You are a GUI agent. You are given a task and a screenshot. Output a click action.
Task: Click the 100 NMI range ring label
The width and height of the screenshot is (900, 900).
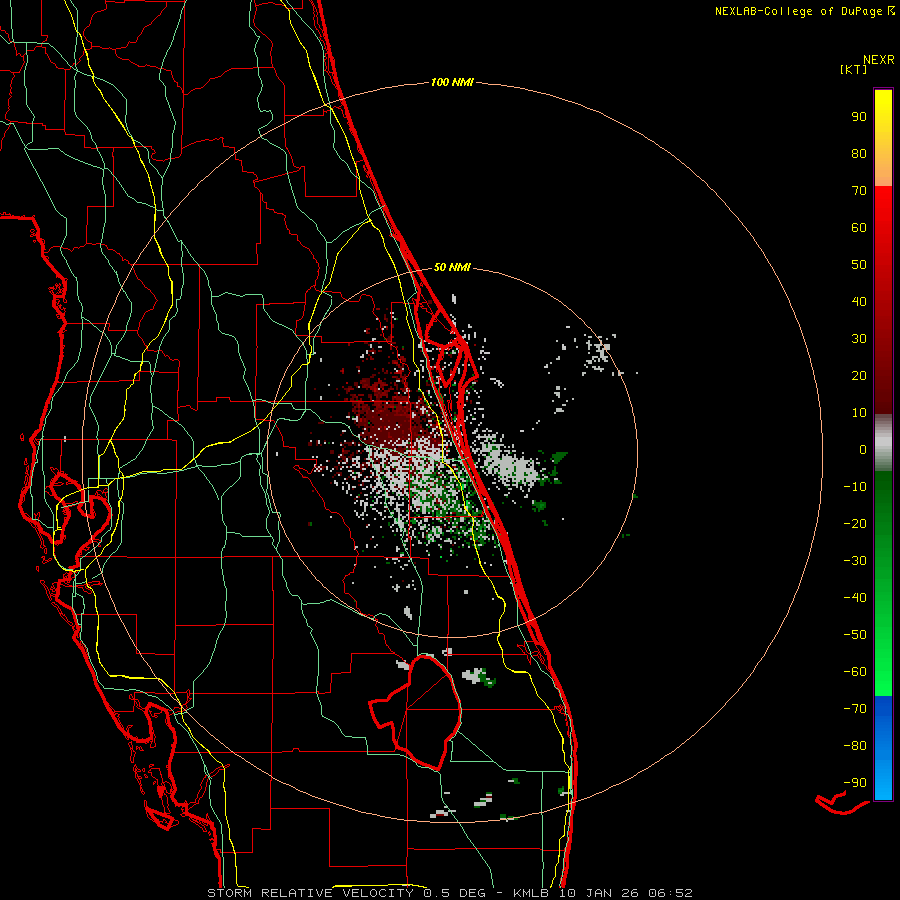click(452, 82)
